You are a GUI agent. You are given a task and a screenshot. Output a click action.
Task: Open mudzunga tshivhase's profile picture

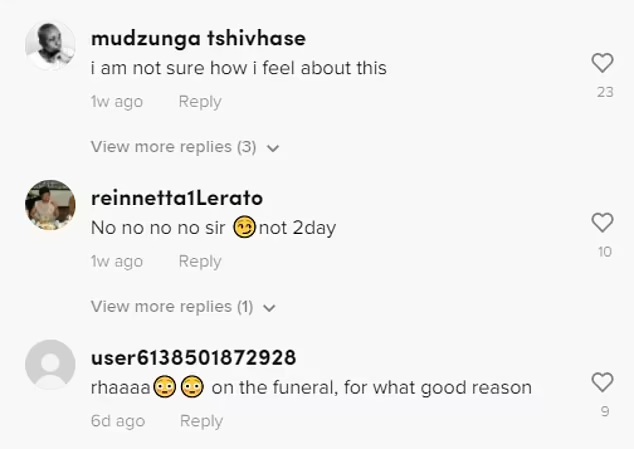pyautogui.click(x=50, y=45)
